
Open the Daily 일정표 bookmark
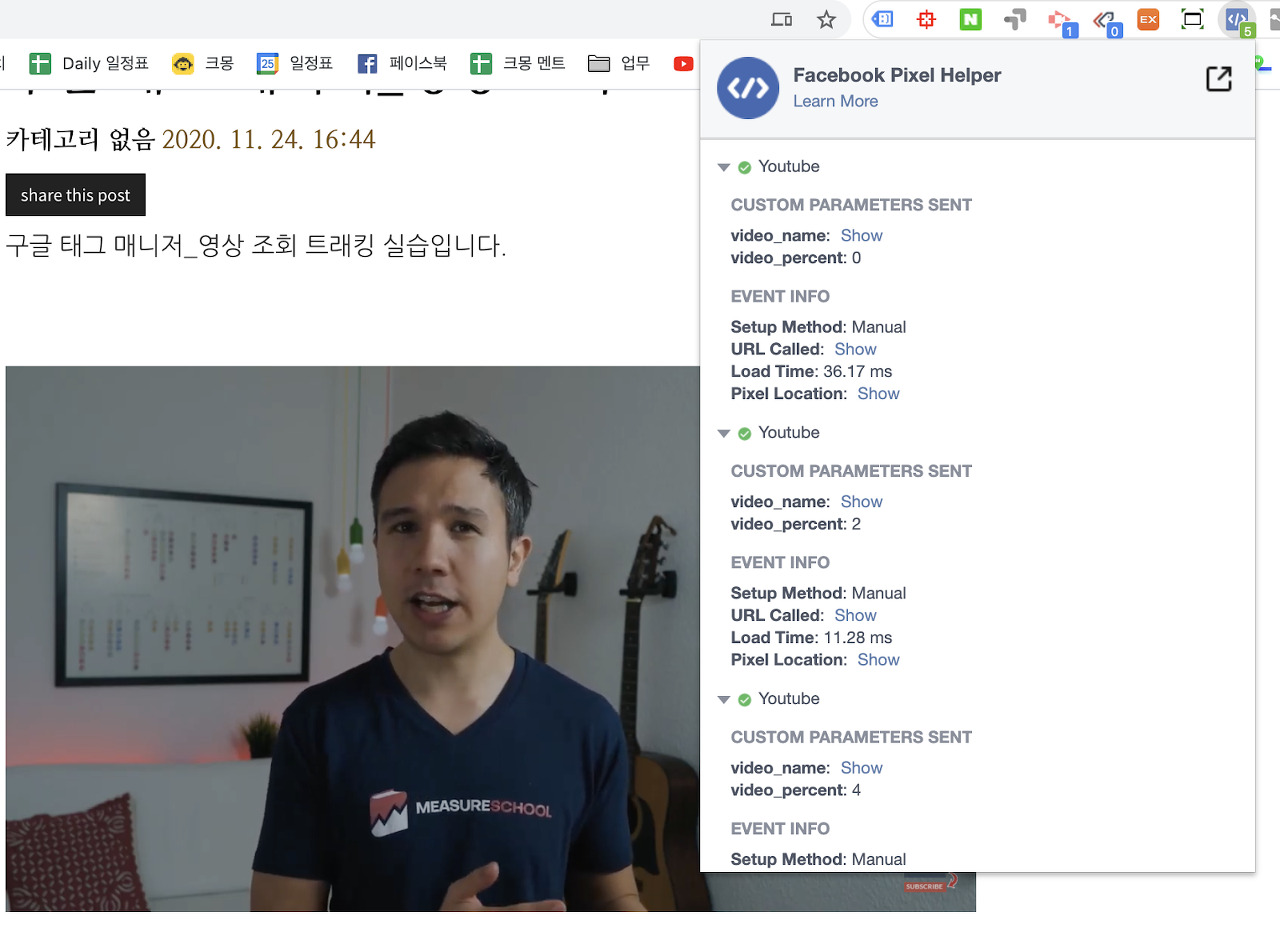[x=88, y=64]
